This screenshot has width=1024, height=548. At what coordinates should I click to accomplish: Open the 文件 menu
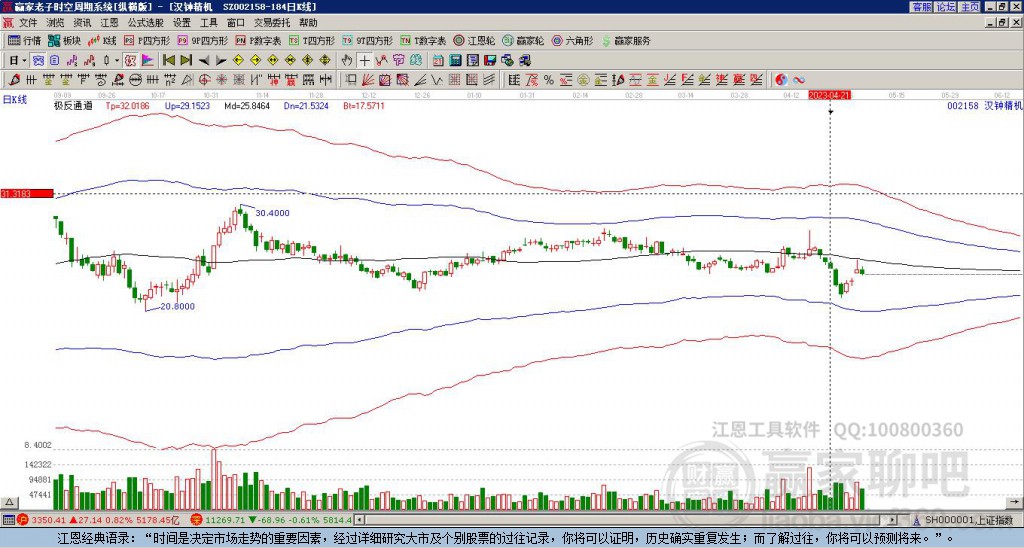28,23
